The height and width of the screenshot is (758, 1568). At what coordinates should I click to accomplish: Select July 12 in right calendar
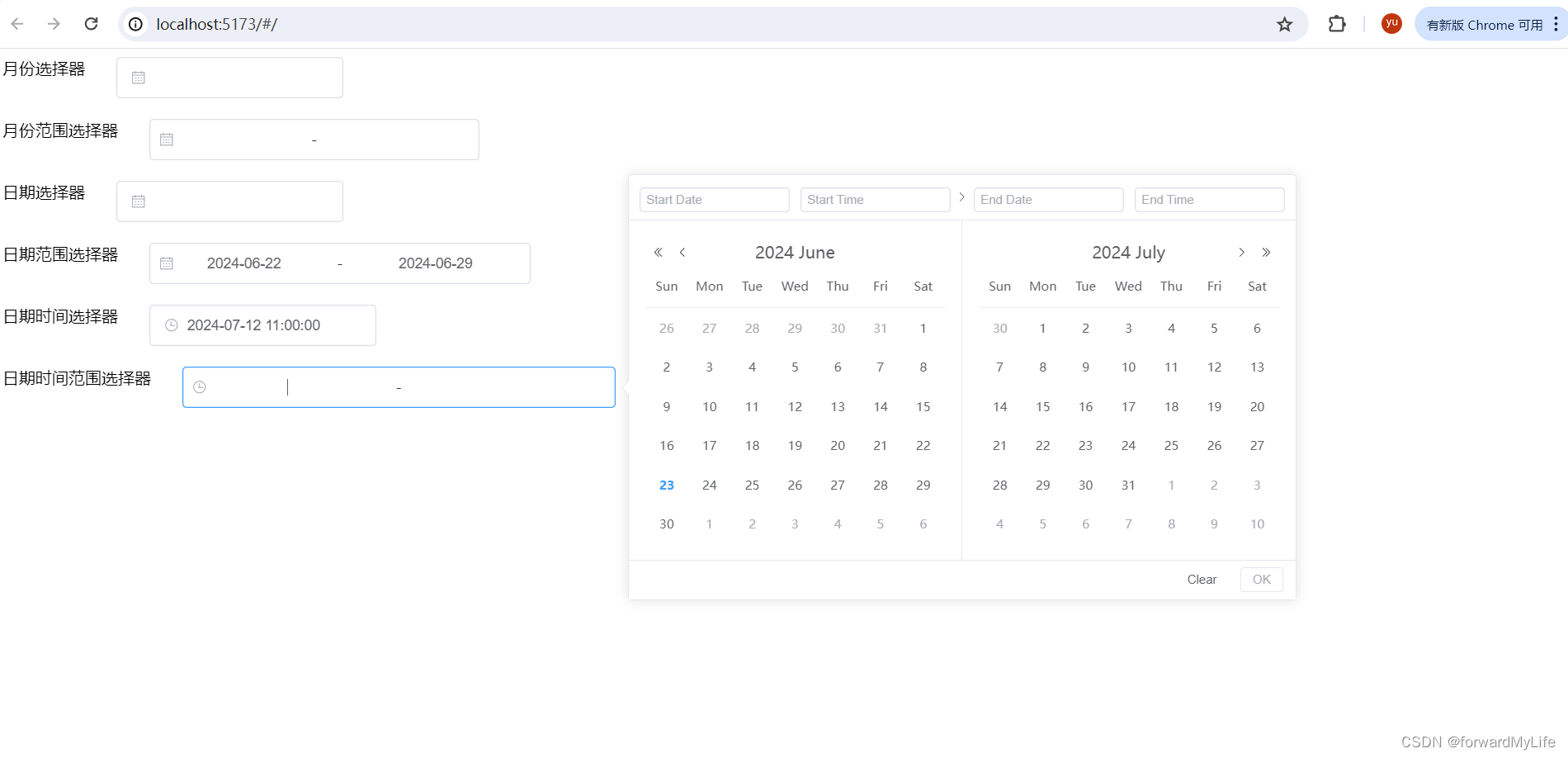pos(1214,367)
